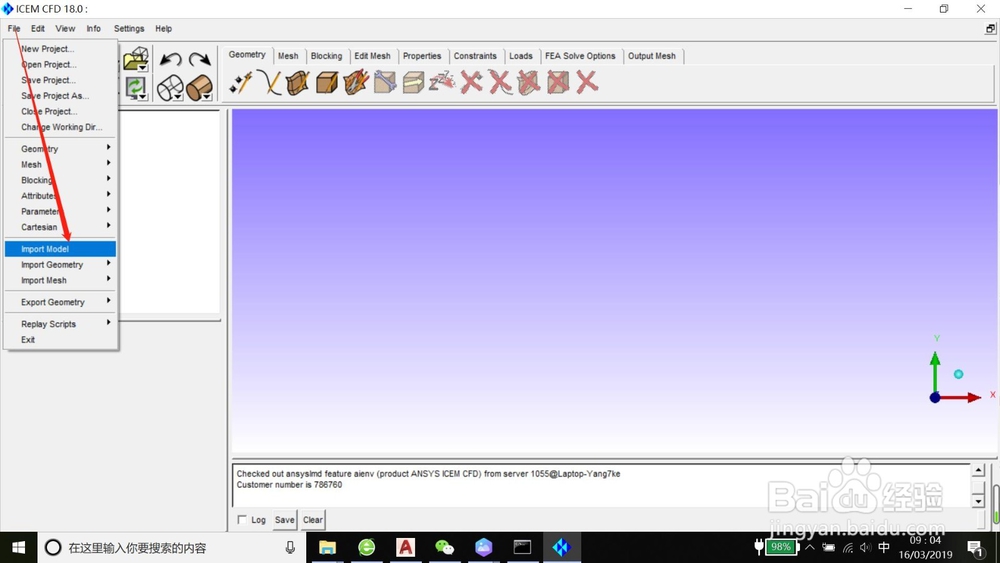Switch to the Properties tab
1000x563 pixels.
pyautogui.click(x=422, y=56)
